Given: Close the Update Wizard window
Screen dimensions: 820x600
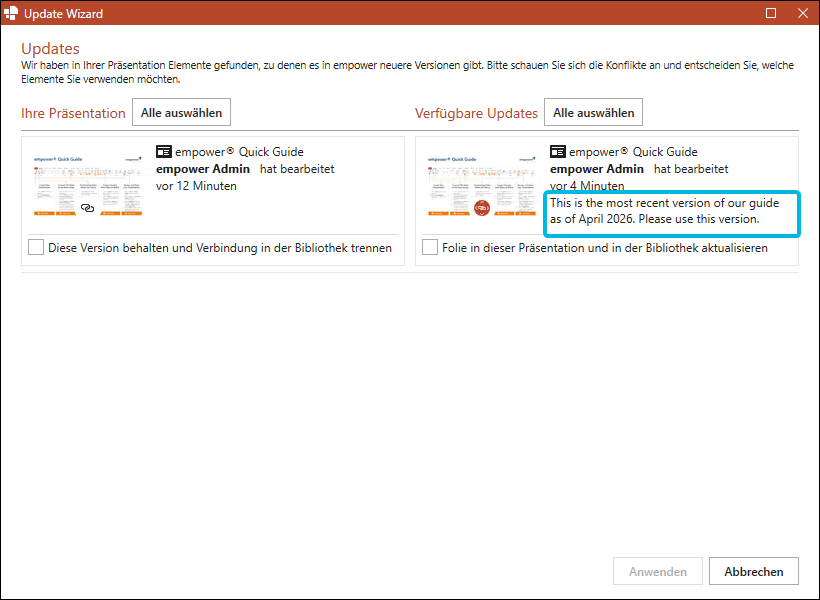Looking at the screenshot, I should pos(803,13).
